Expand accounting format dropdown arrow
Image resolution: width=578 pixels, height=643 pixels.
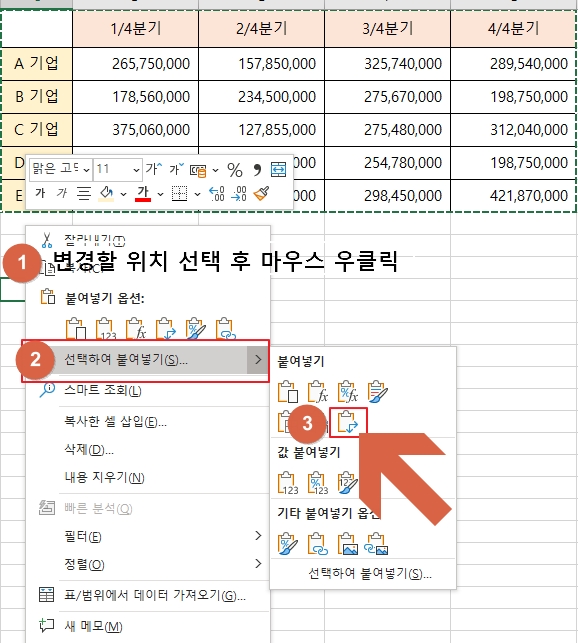click(215, 170)
